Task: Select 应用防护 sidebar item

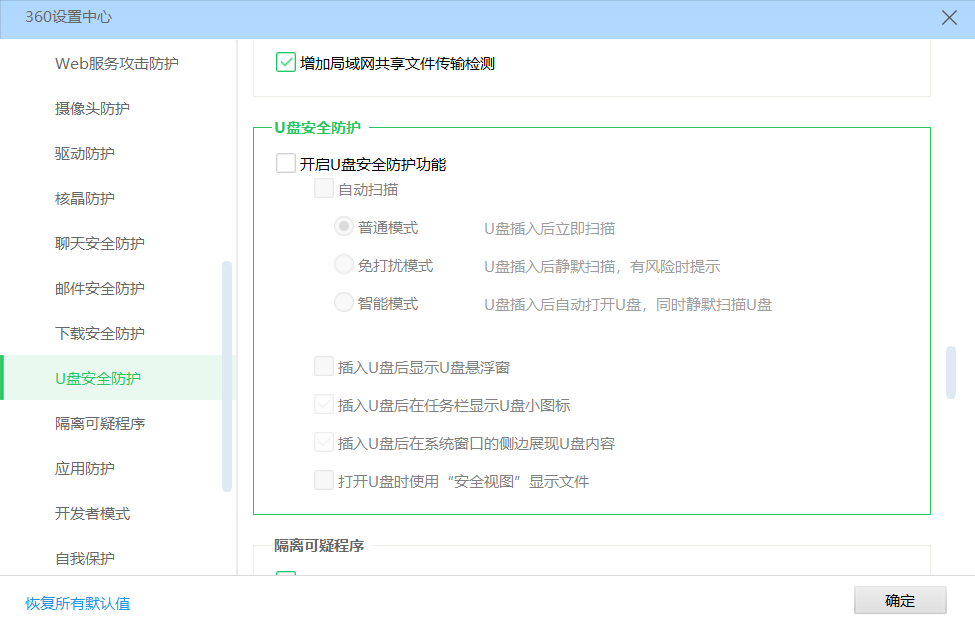Action: click(x=85, y=469)
